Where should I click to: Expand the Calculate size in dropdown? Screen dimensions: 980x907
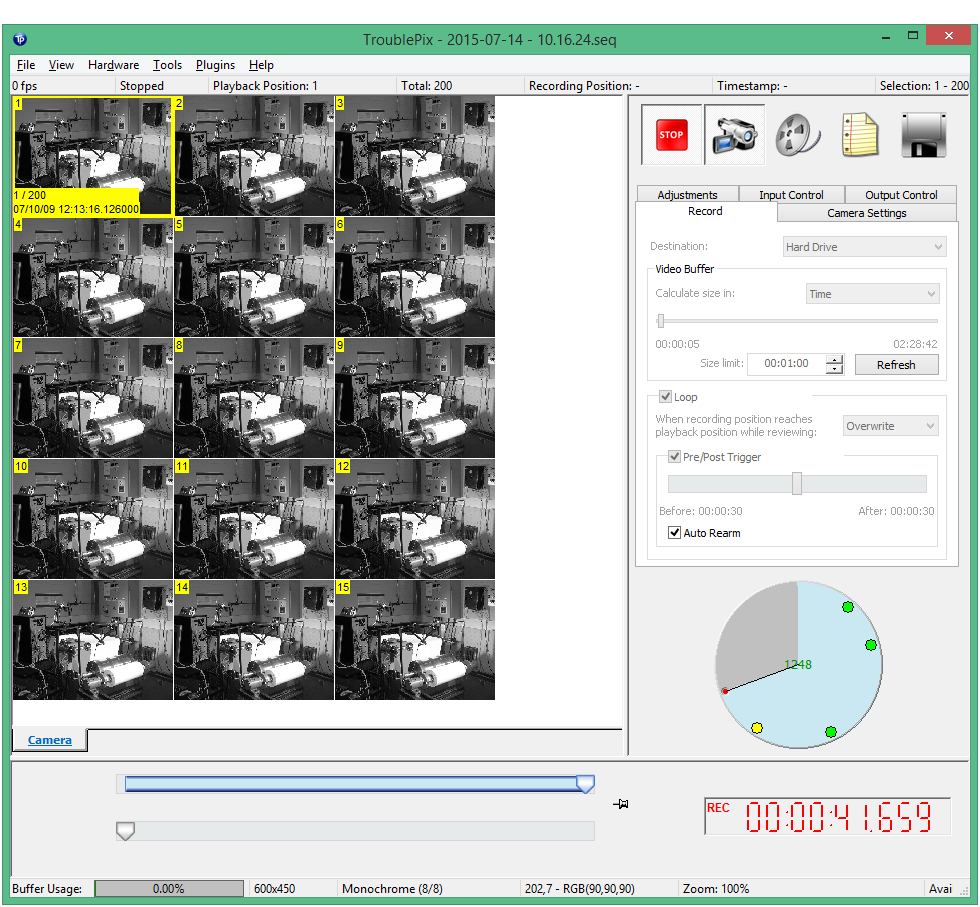(872, 294)
